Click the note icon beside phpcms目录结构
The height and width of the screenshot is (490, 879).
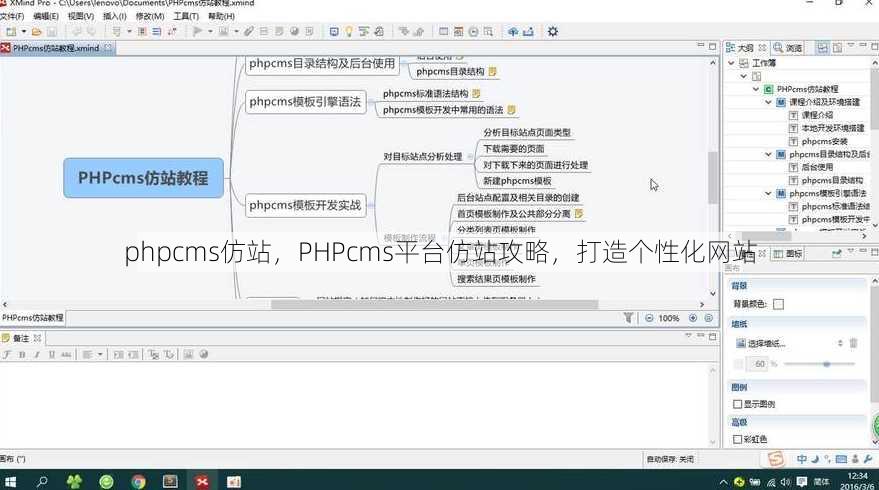click(492, 72)
